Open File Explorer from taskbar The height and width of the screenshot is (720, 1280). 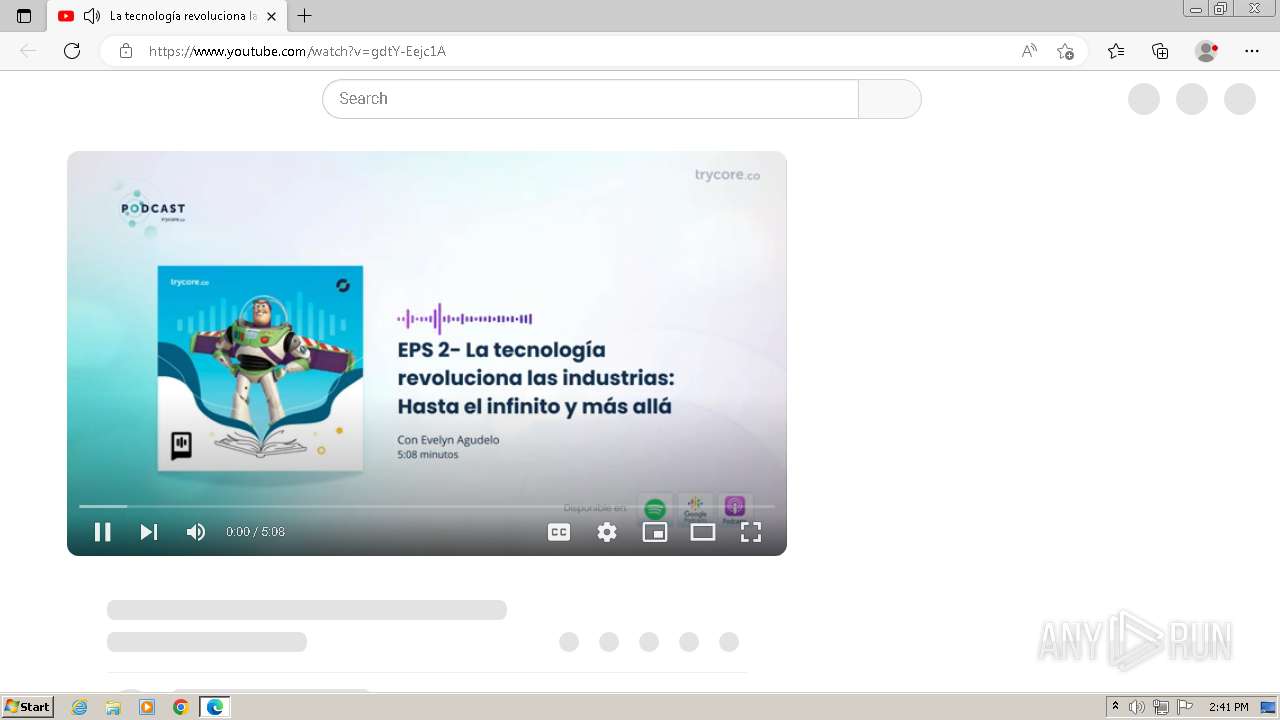point(113,707)
